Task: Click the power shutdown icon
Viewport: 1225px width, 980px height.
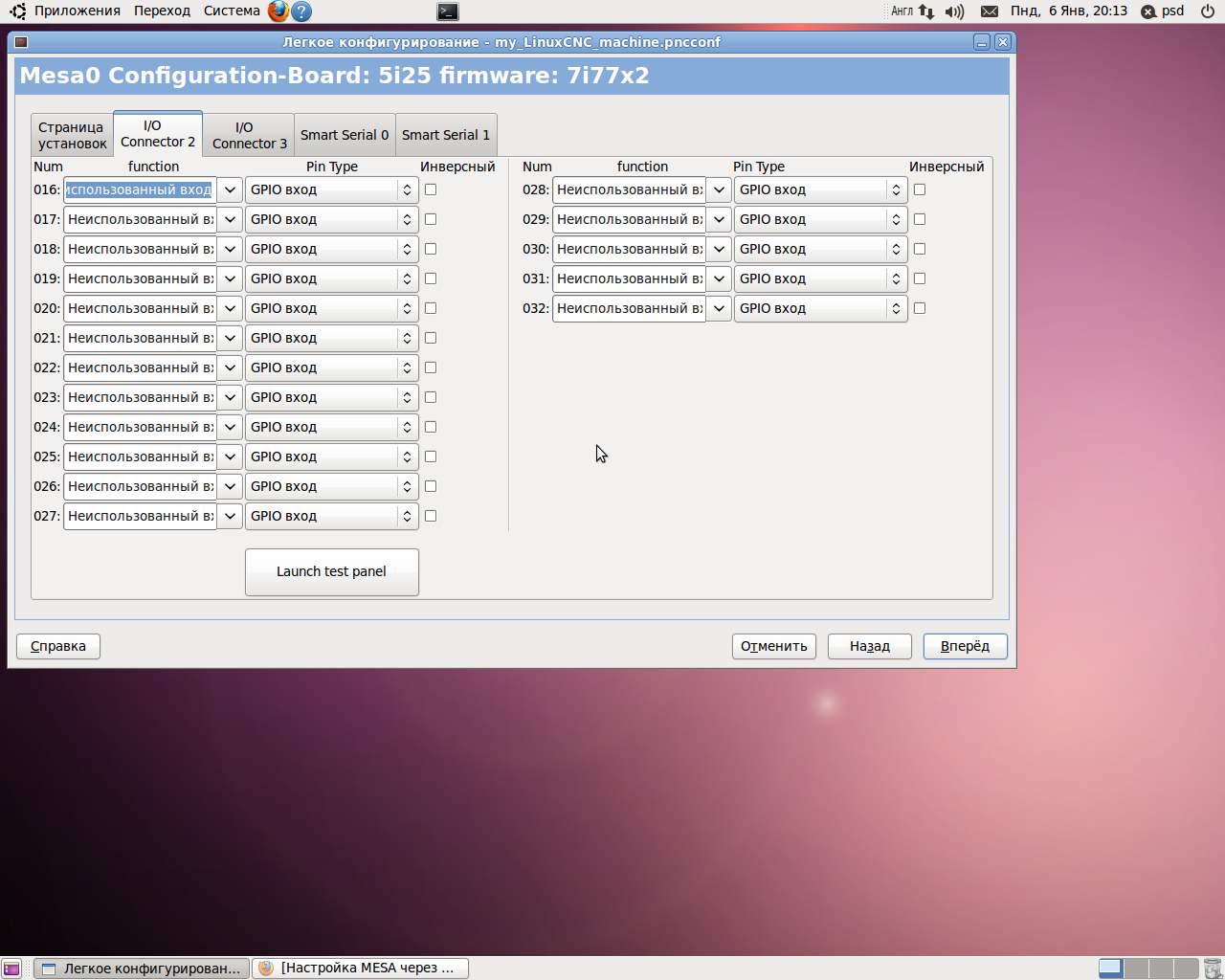Action: coord(1208,11)
